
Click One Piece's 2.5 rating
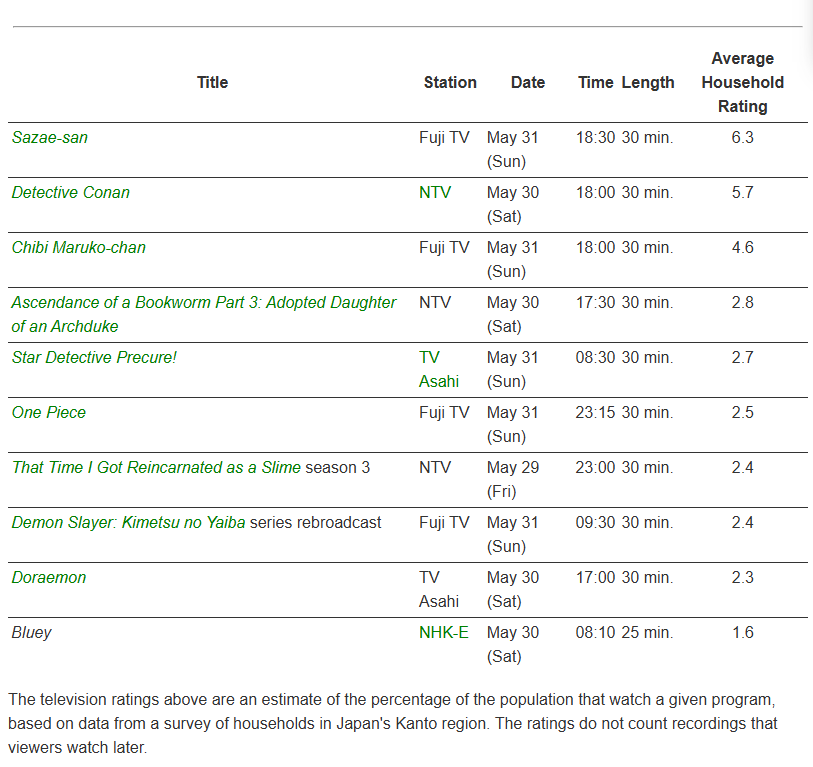(x=742, y=412)
